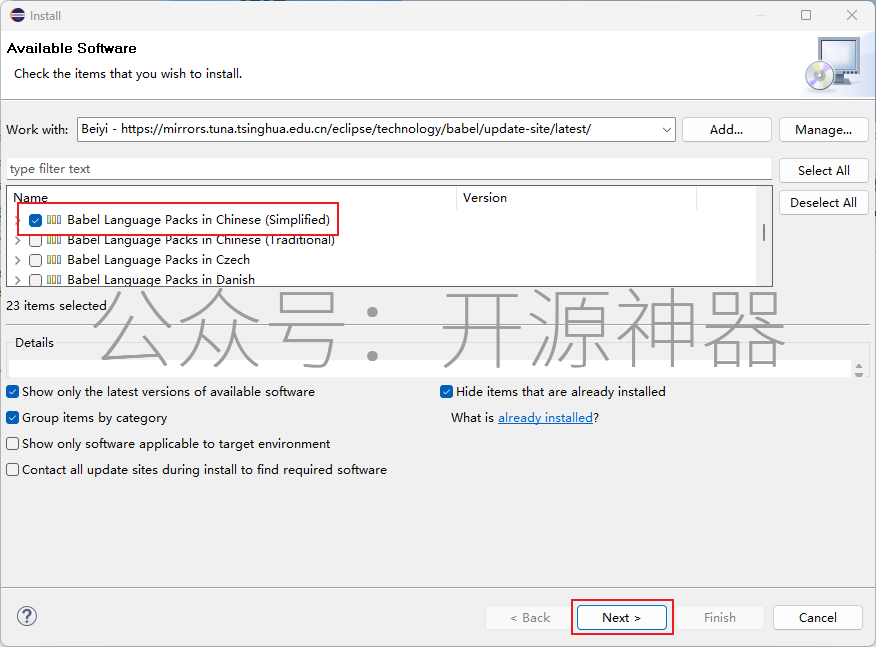876x647 pixels.
Task: Click the "Check the items that you wish to install." text
Action: click(x=128, y=74)
